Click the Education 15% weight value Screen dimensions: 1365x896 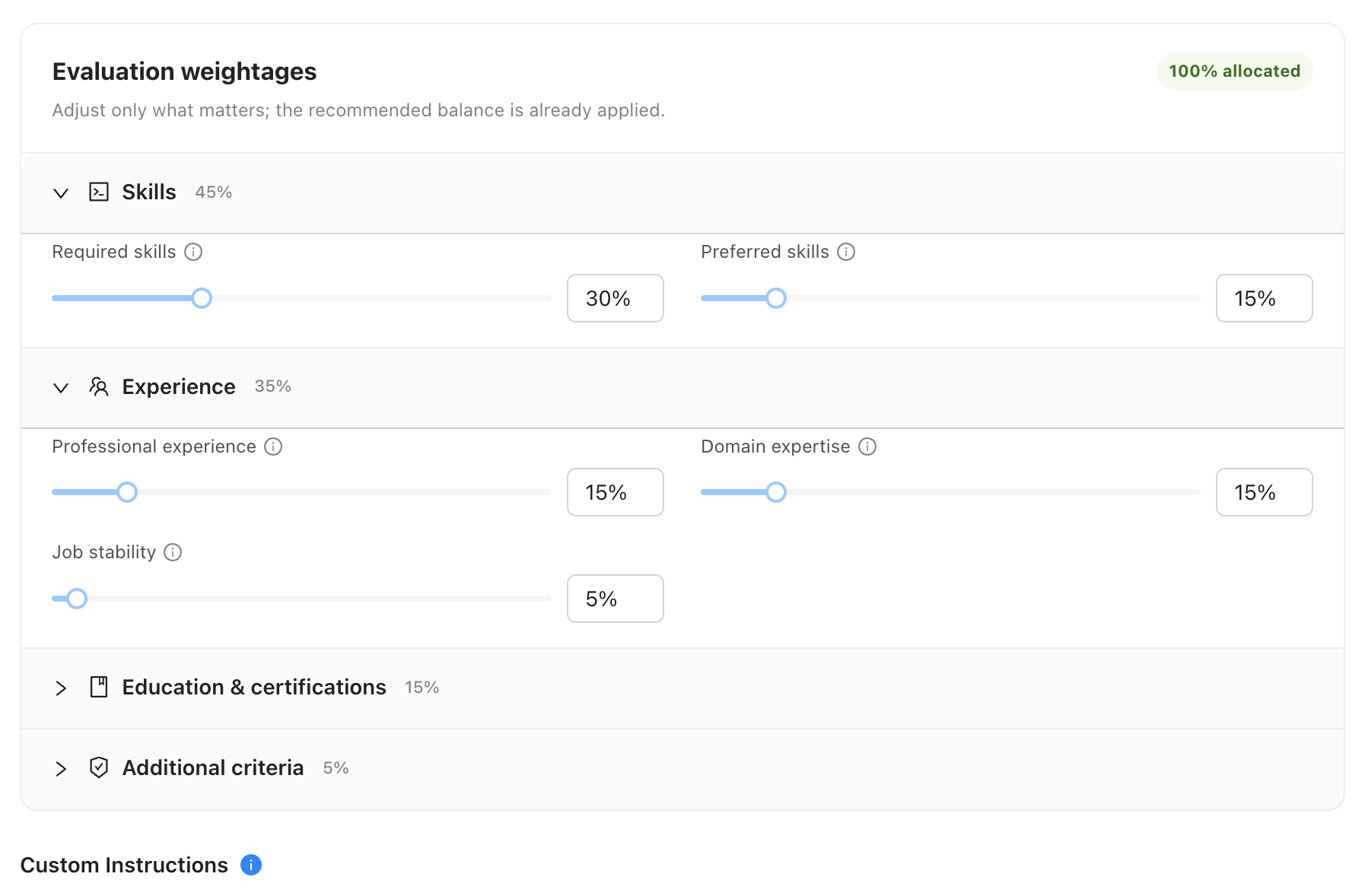click(422, 688)
